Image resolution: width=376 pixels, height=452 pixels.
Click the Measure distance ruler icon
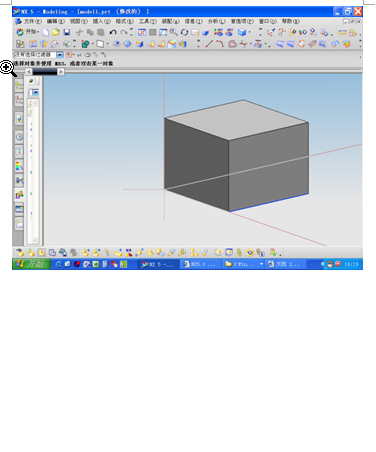point(342,32)
